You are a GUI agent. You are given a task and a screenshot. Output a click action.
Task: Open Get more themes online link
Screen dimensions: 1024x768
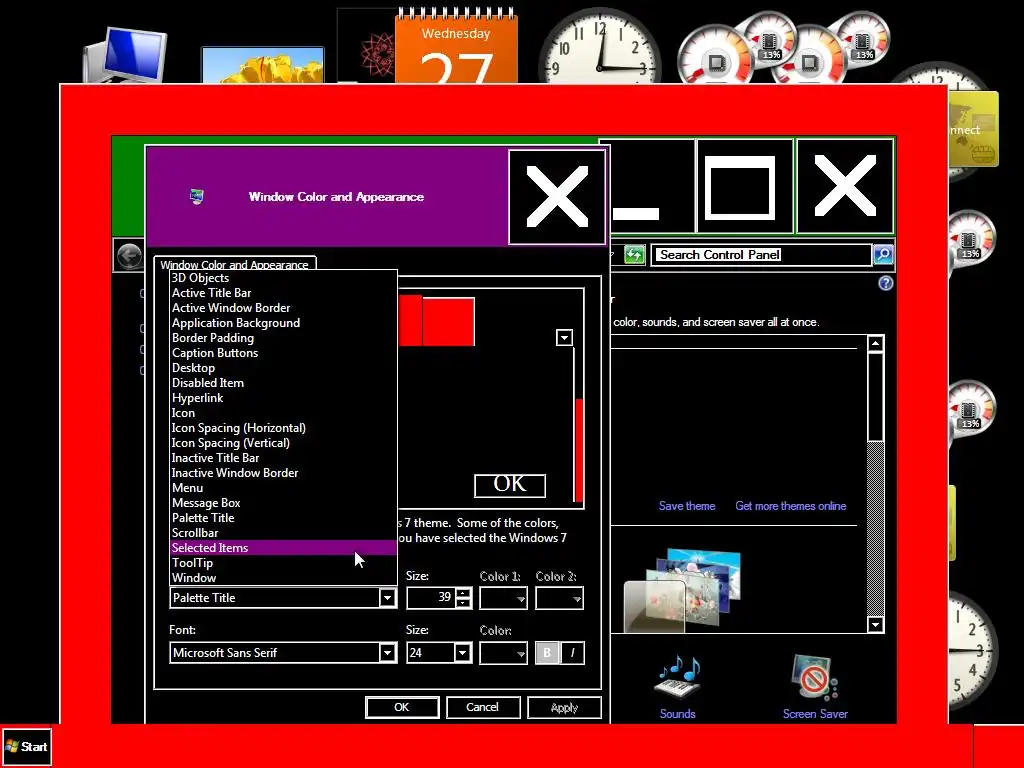(790, 506)
